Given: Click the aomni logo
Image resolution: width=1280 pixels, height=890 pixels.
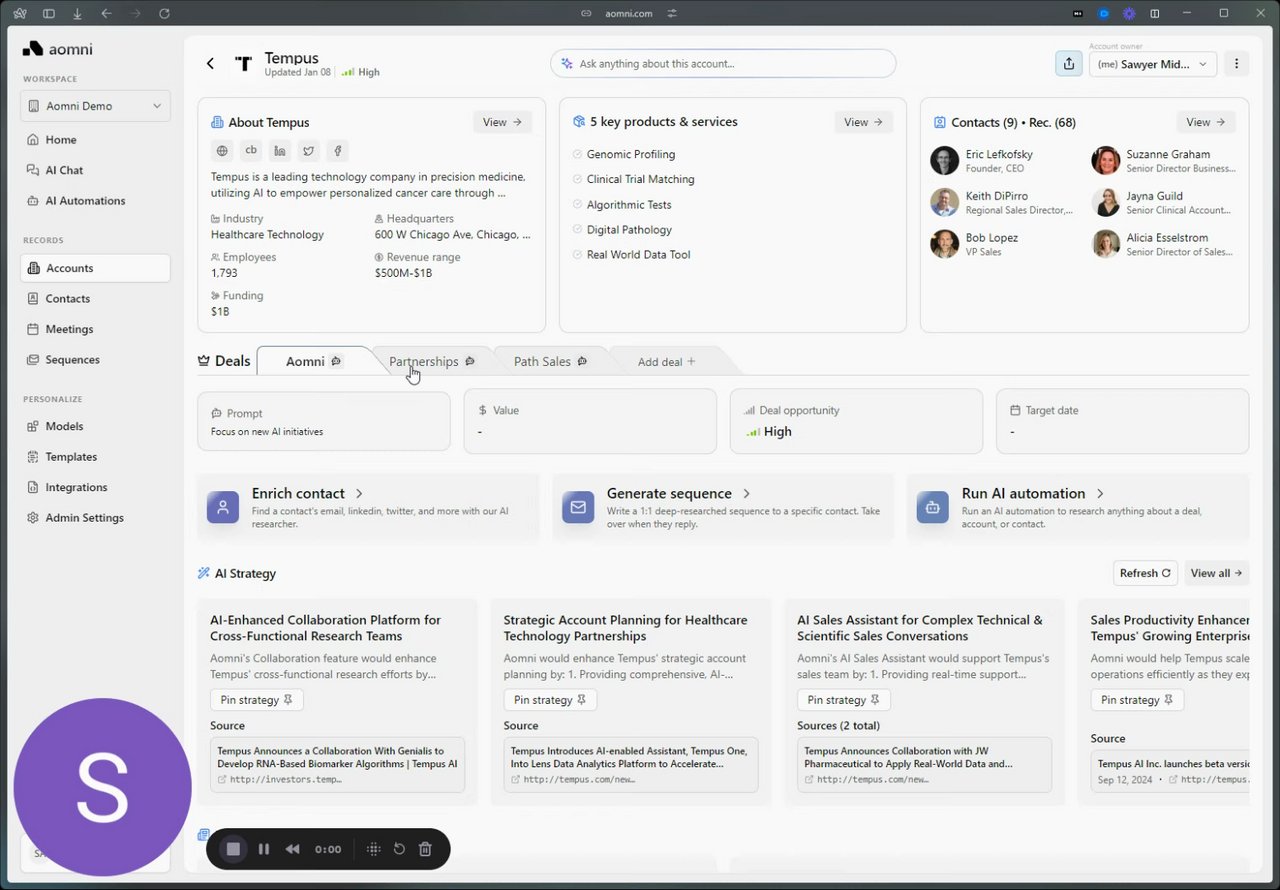Looking at the screenshot, I should pos(58,49).
